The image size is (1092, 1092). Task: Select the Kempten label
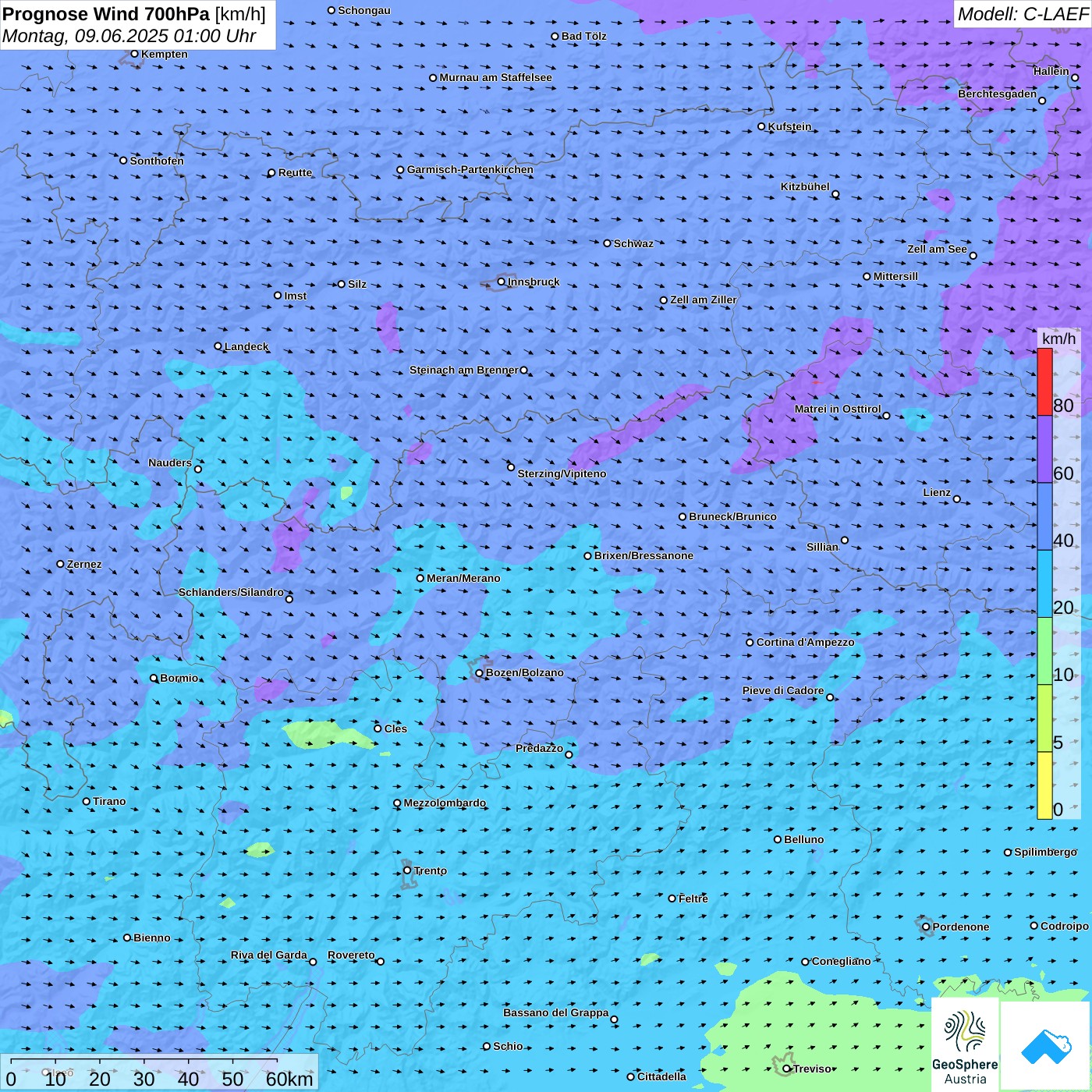pos(165,54)
